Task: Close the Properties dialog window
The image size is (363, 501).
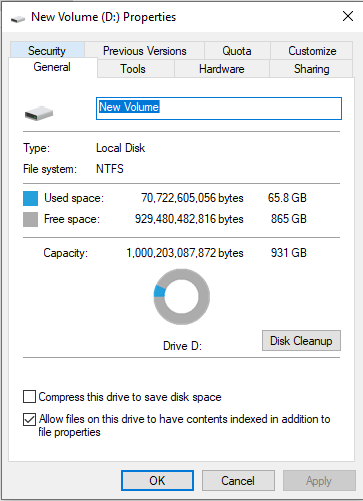Action: pos(348,16)
